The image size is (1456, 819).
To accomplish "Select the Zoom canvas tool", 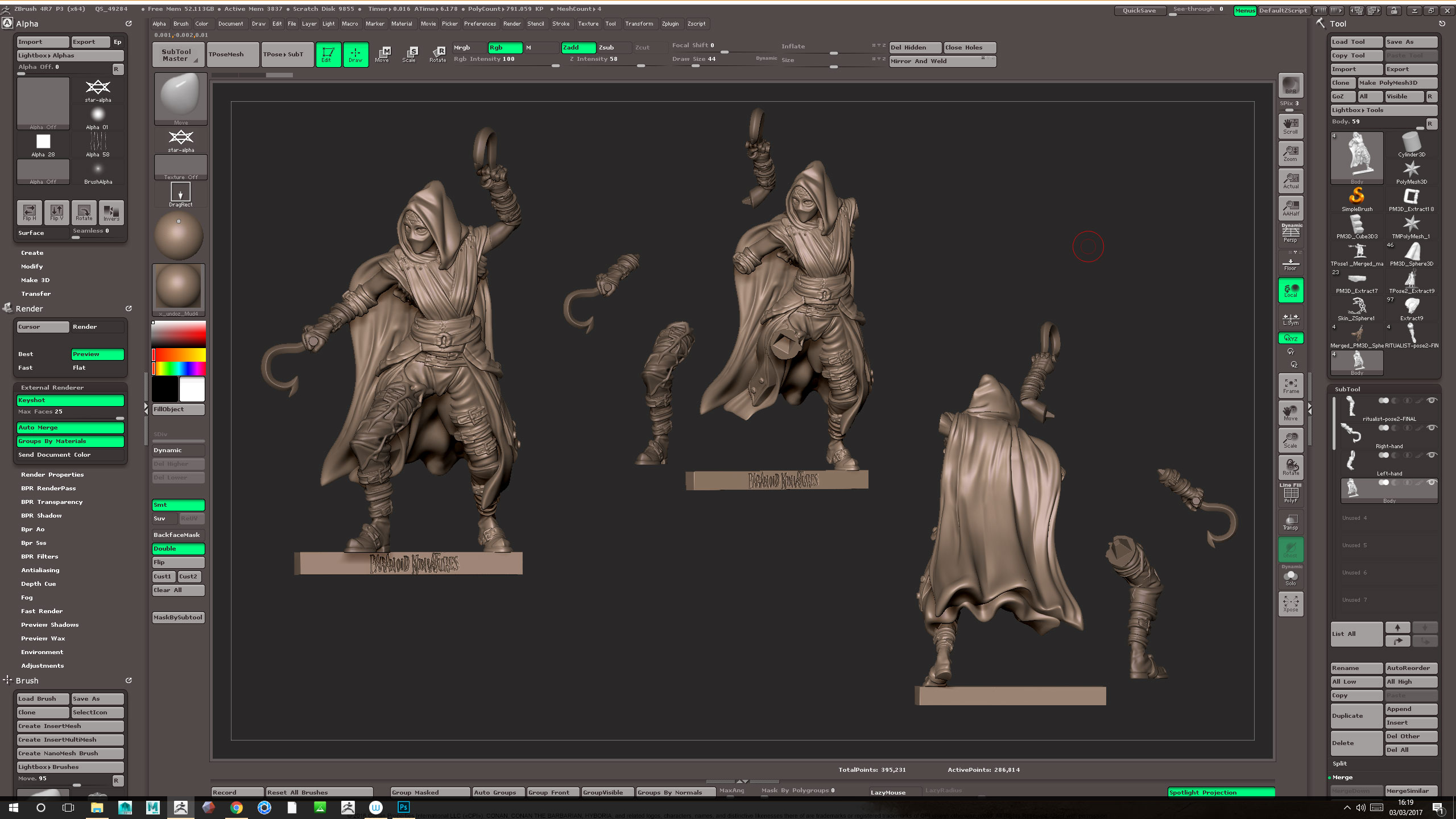I will pos(1290,153).
